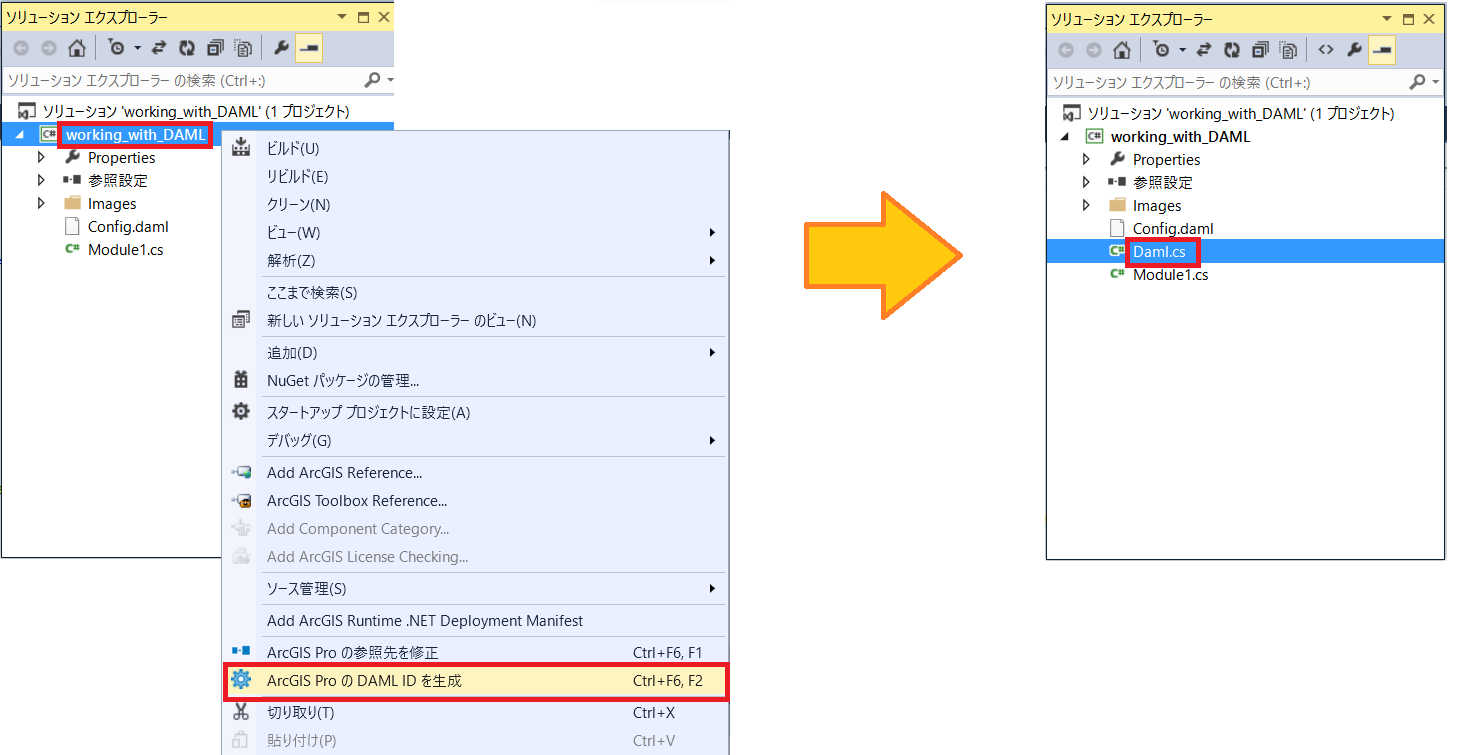Select Config.daml file in right Solution Explorer

pos(1173,228)
